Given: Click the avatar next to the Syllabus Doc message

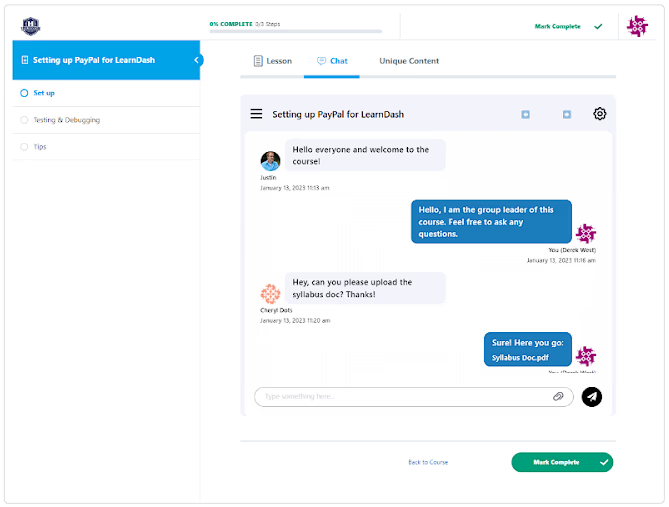Looking at the screenshot, I should [x=586, y=356].
